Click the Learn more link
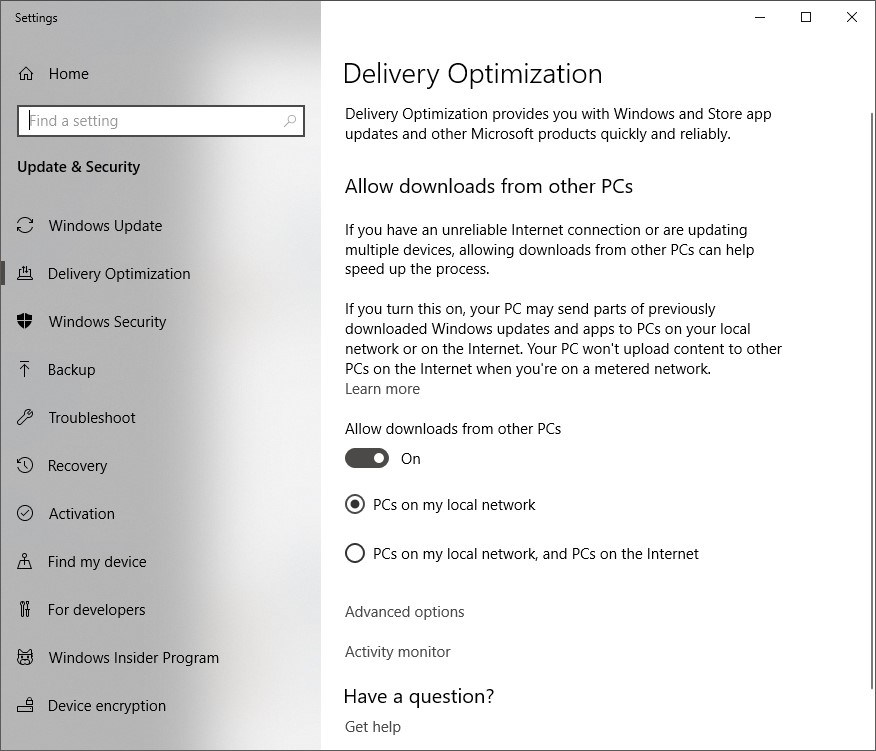 (x=382, y=388)
